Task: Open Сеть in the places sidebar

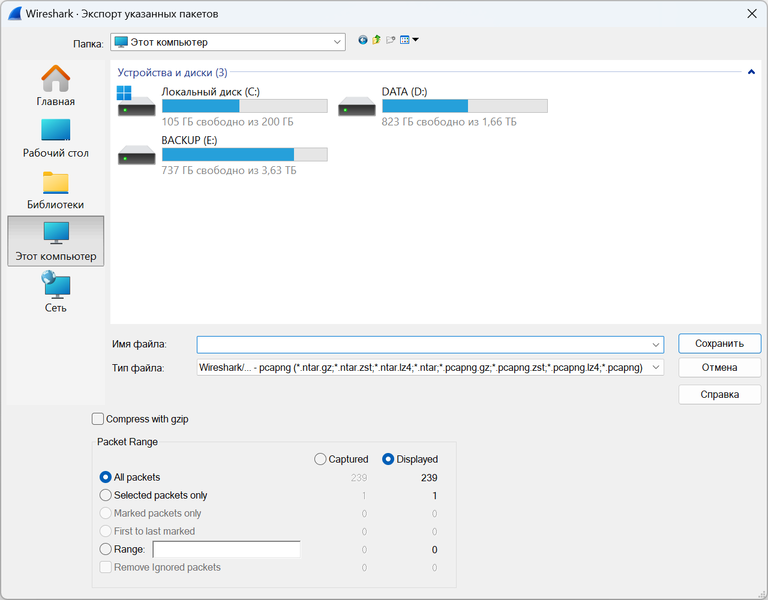Action: (x=55, y=292)
